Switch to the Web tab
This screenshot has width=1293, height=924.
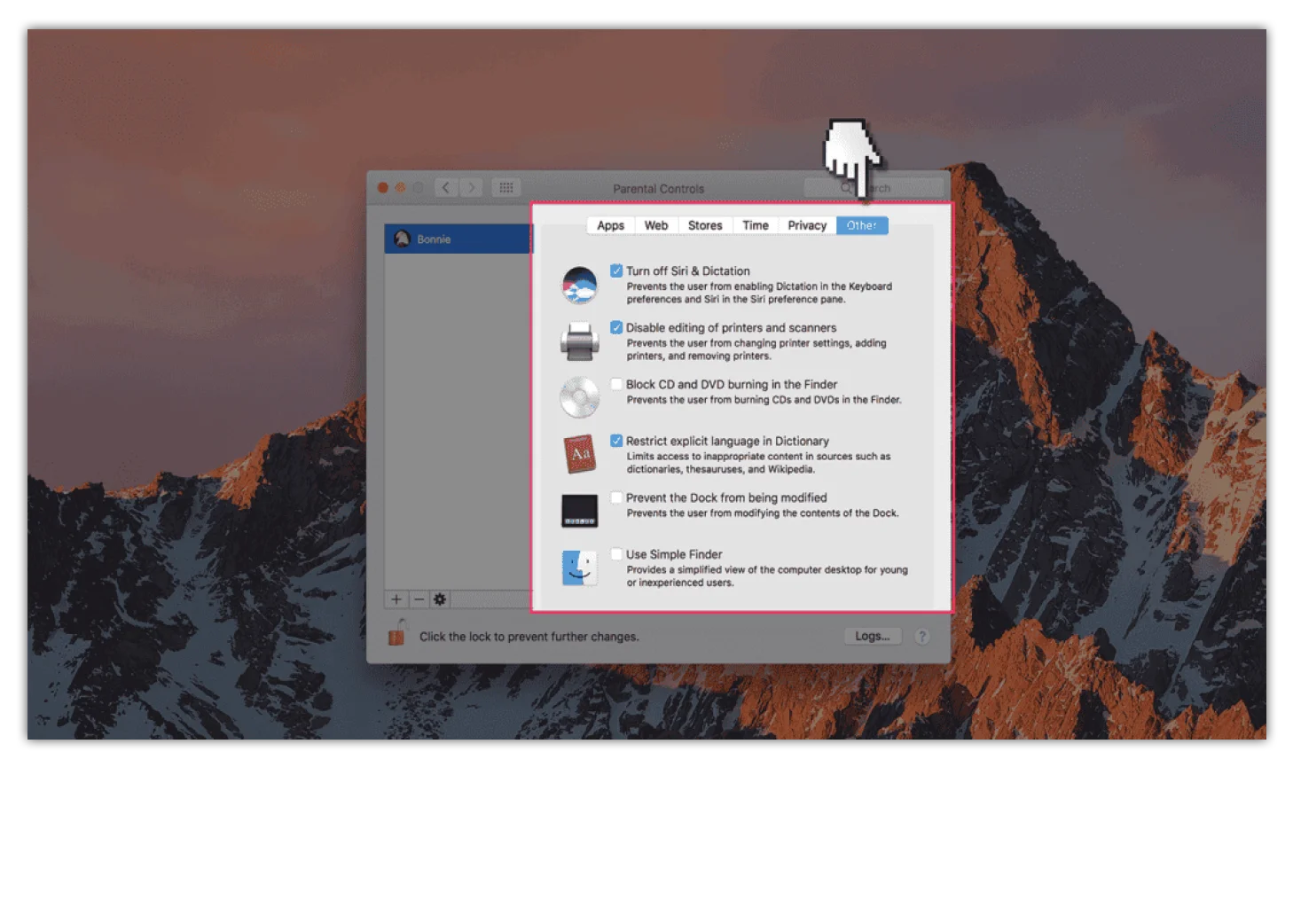(x=656, y=225)
